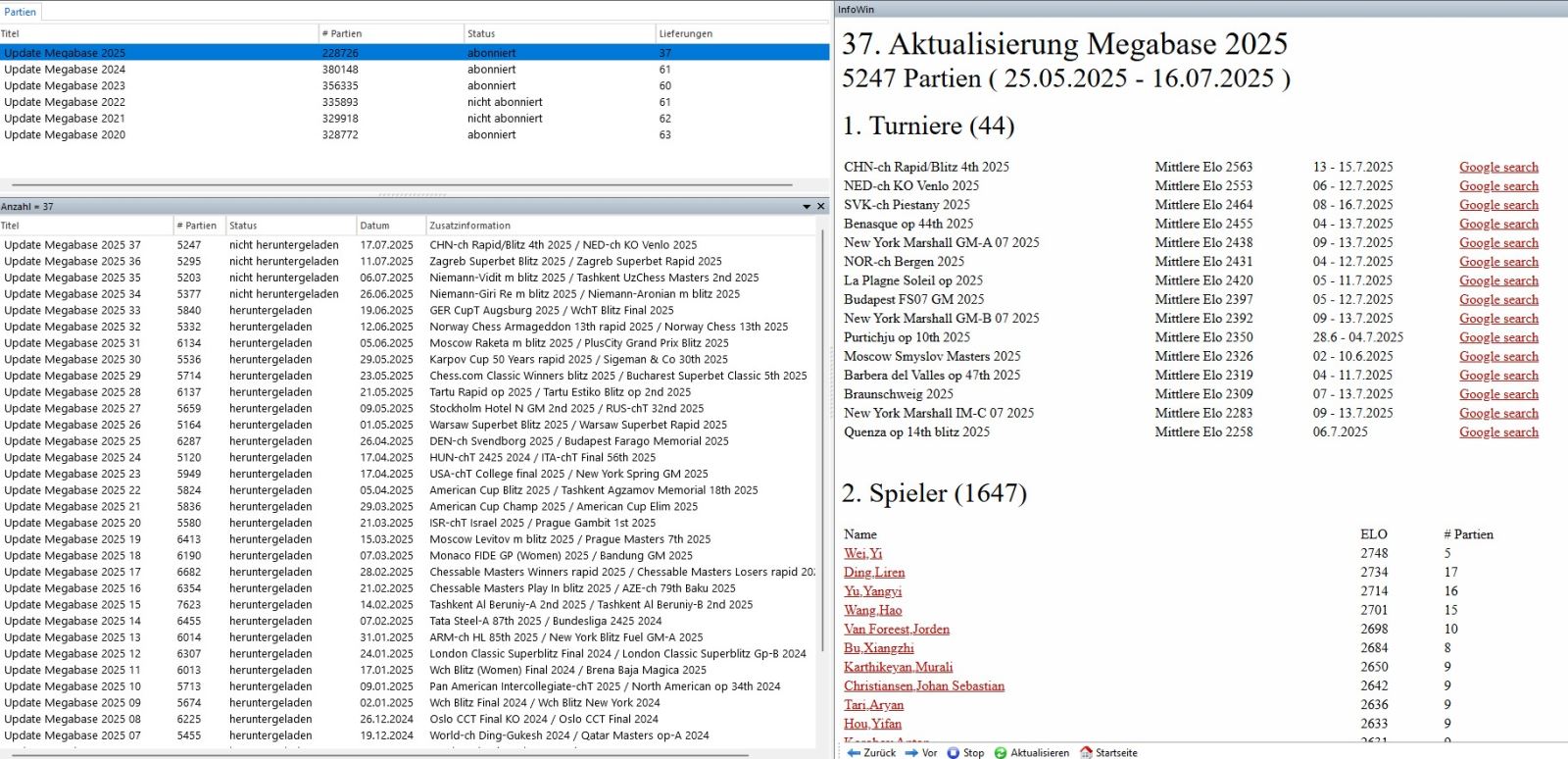Select Update Megabase 2024 row
1568x759 pixels.
tap(65, 70)
